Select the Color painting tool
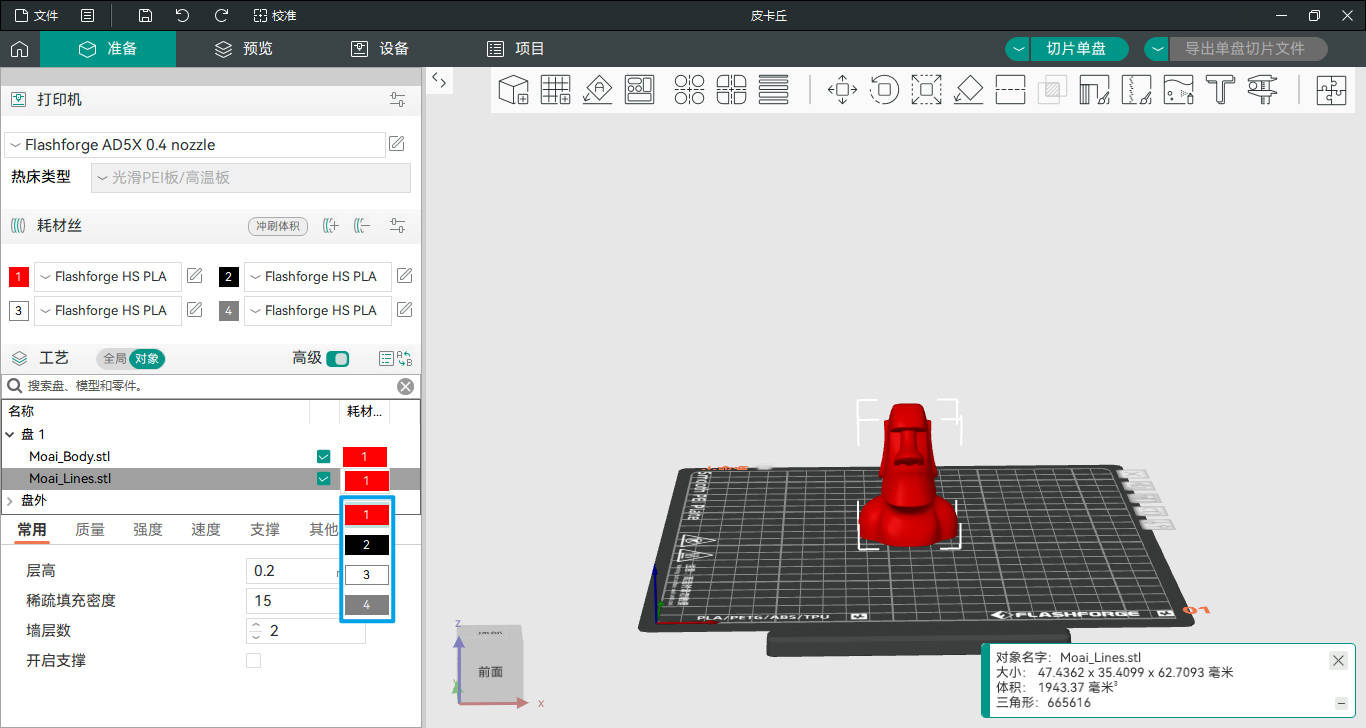The height and width of the screenshot is (728, 1366). pos(1178,89)
